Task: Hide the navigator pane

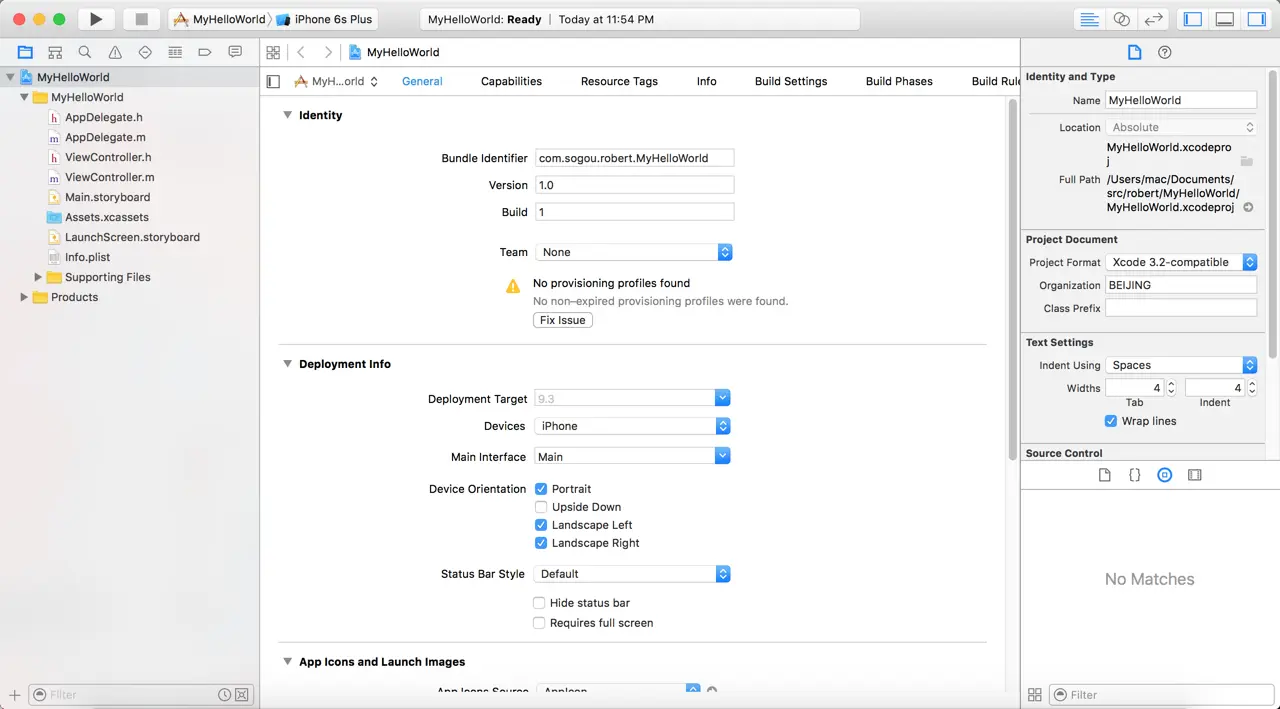Action: pyautogui.click(x=1192, y=19)
